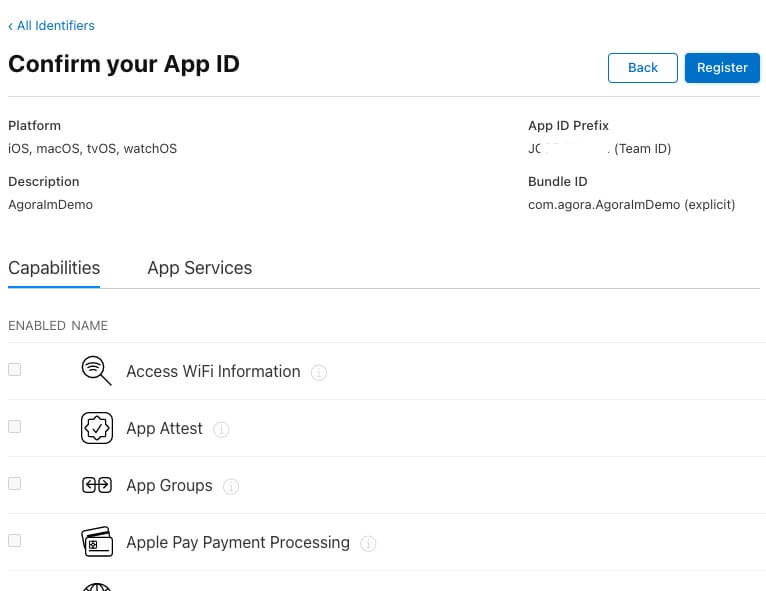Click the Back button
Image resolution: width=766 pixels, height=591 pixels.
(642, 67)
